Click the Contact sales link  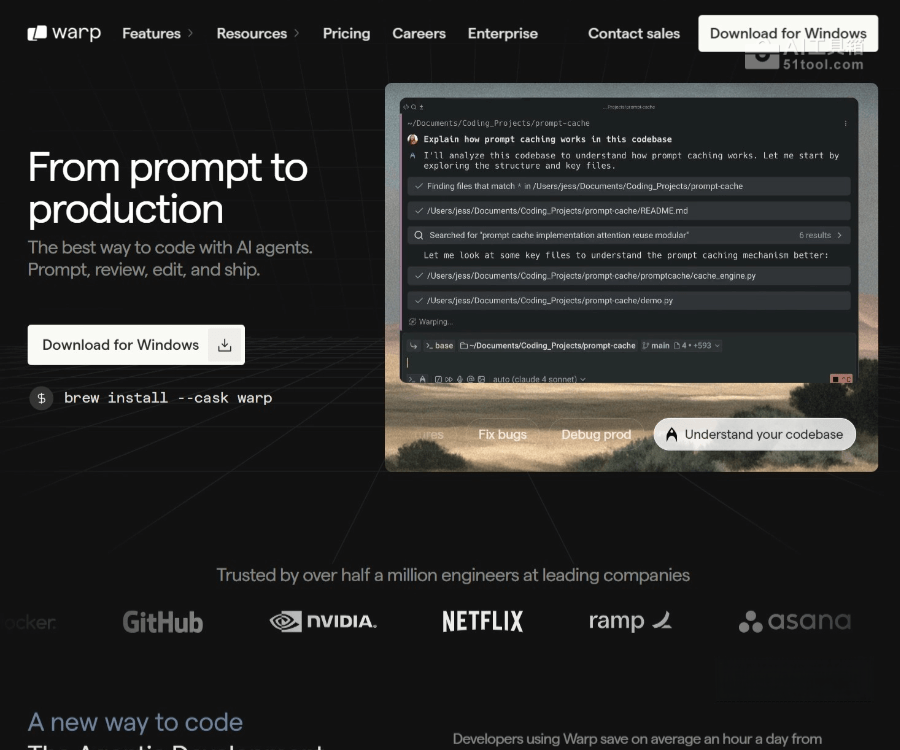click(x=633, y=33)
